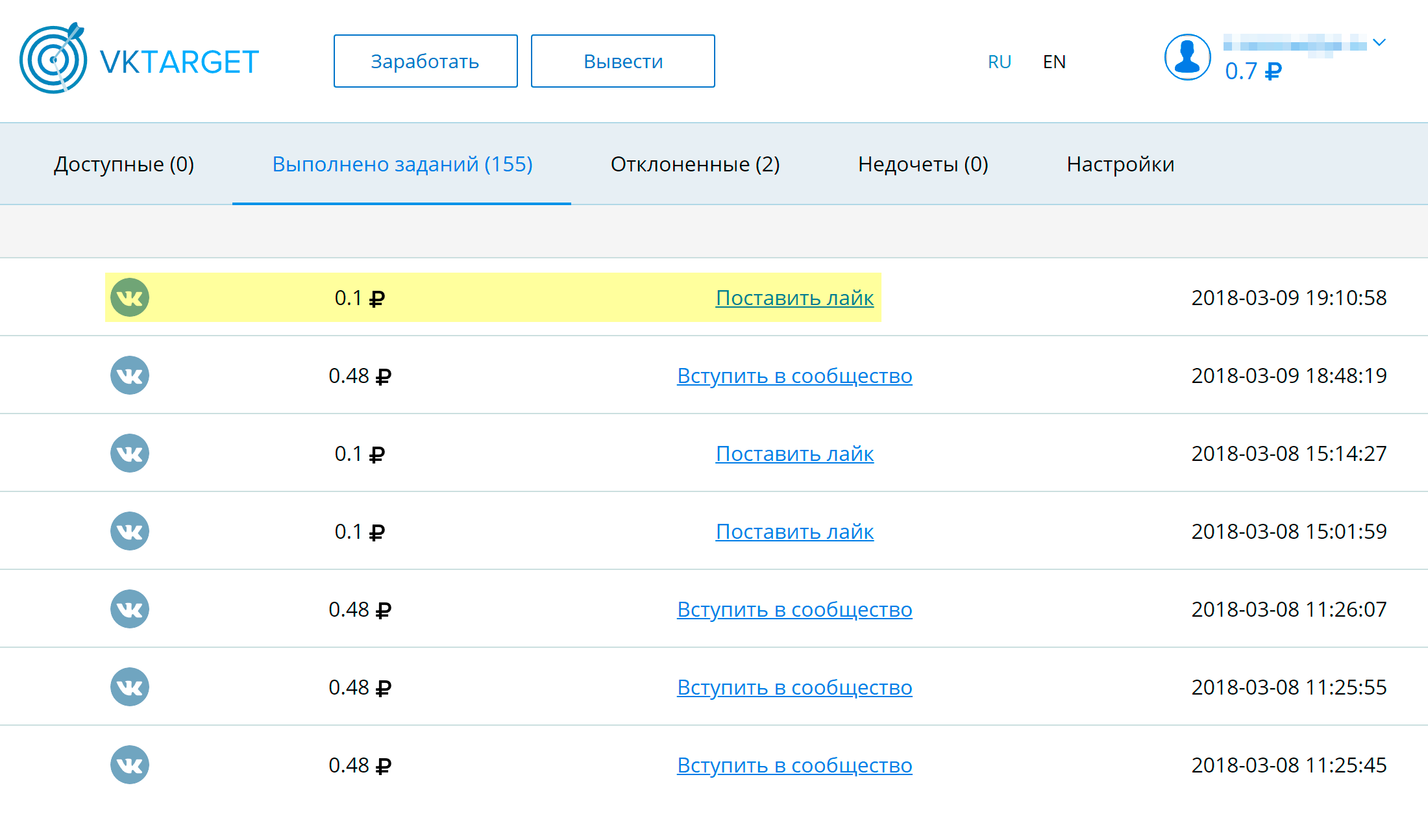Select 0.48 ₽ amount in 11:25:45 row

point(360,765)
